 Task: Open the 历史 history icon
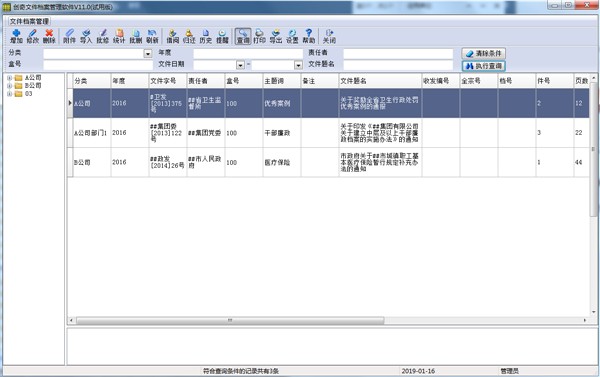[x=205, y=36]
